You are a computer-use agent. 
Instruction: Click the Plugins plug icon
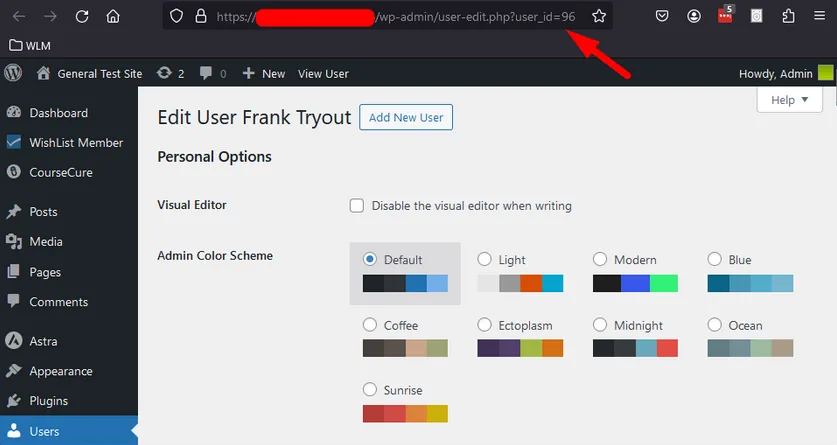coord(14,401)
